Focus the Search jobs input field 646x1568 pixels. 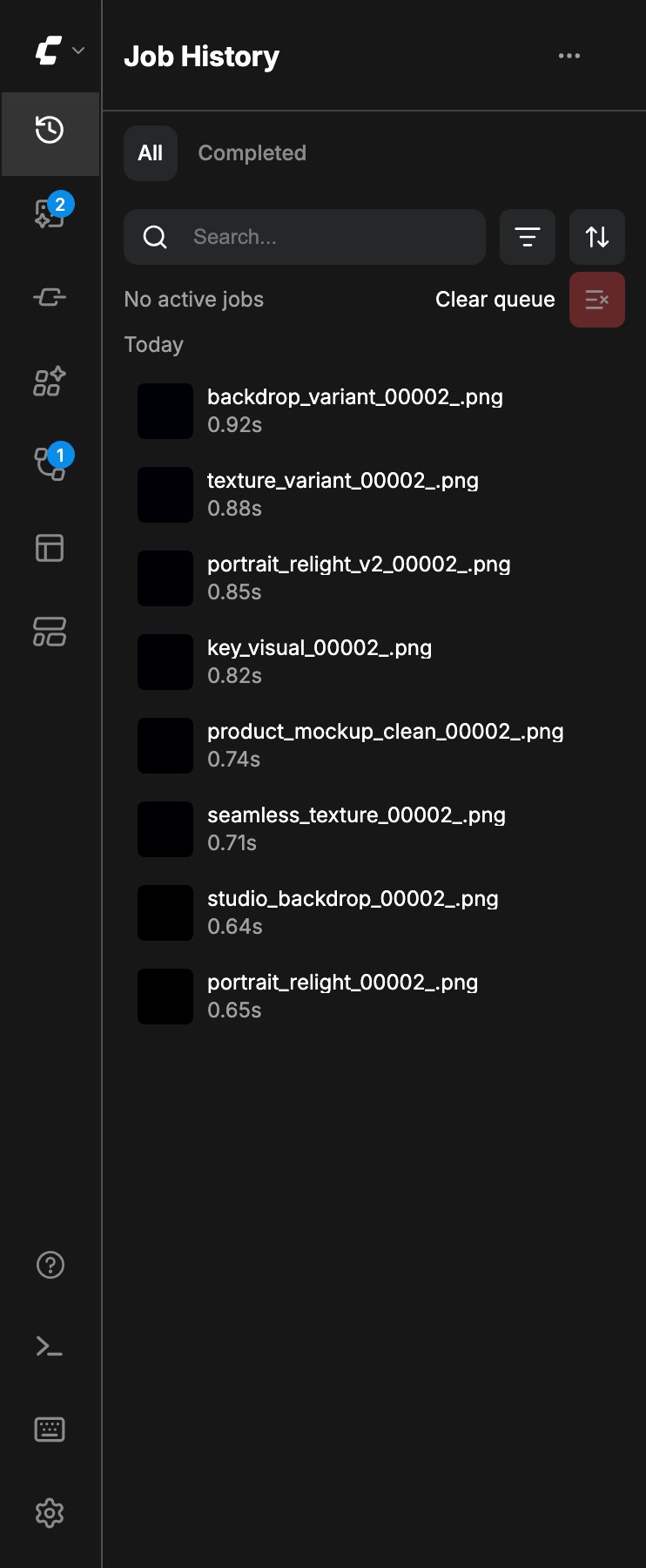305,237
